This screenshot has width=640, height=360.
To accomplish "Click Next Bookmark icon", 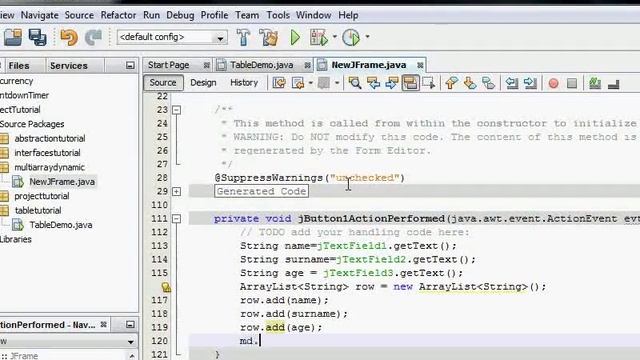I will tap(469, 83).
